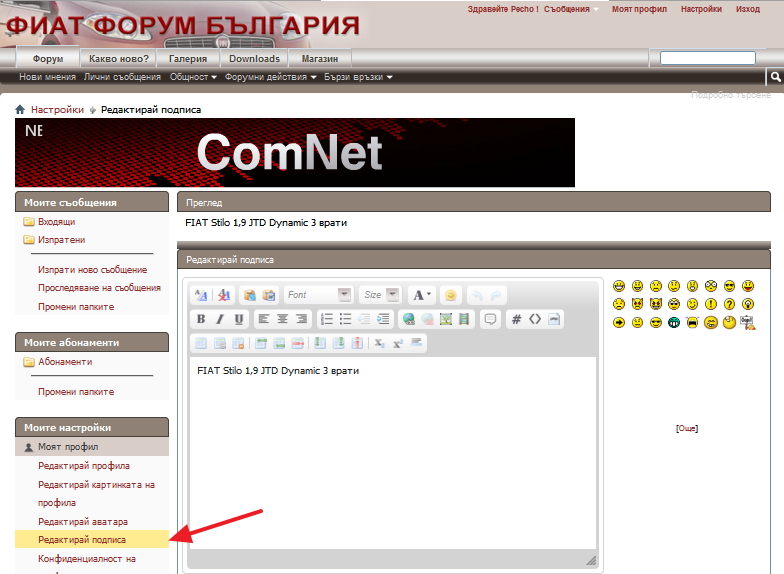Click the [Още] smilies link

[x=687, y=428]
